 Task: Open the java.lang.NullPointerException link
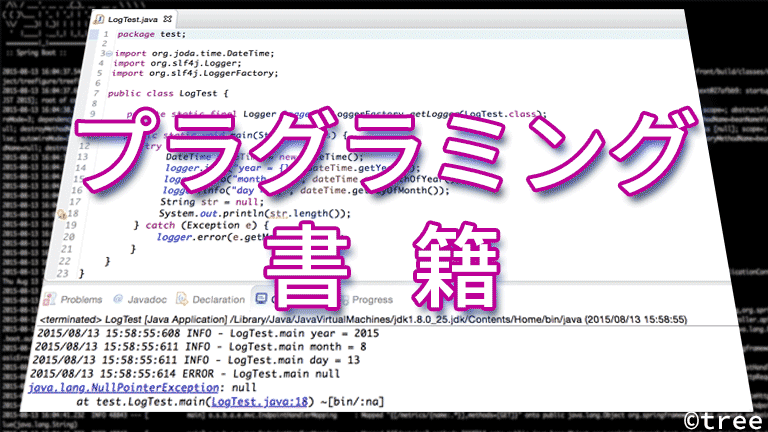coord(123,387)
